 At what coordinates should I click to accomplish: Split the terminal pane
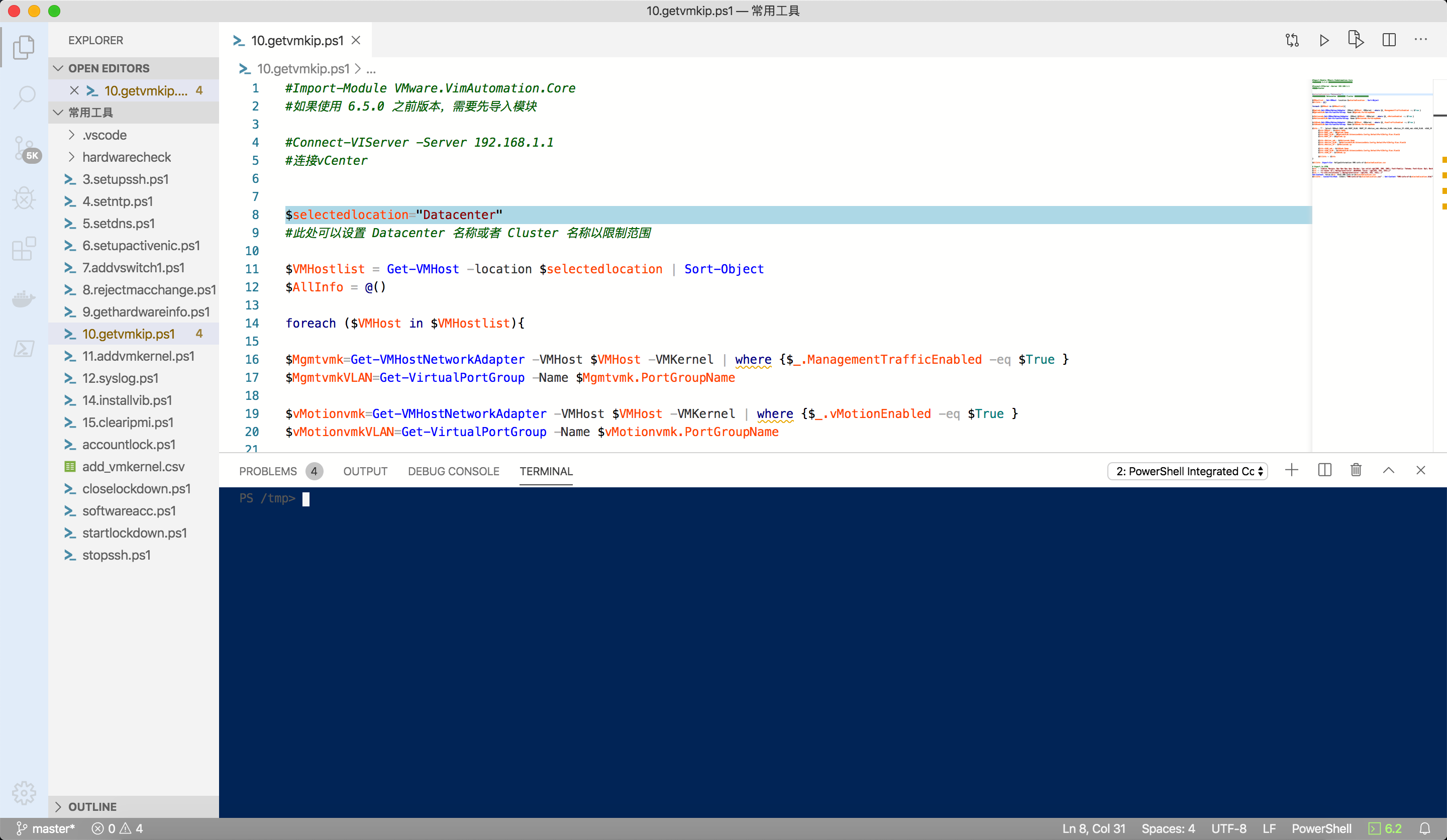pos(1325,470)
